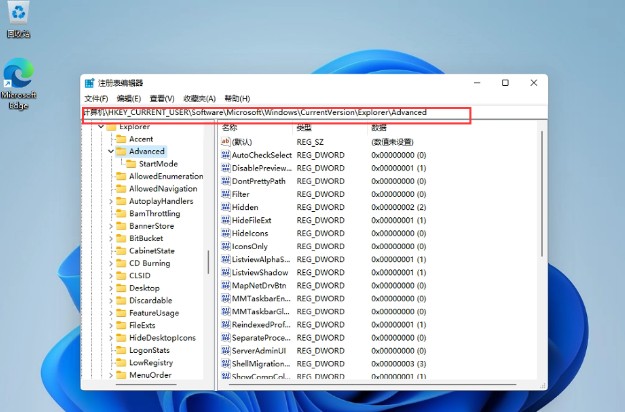The width and height of the screenshot is (625, 412).
Task: Click the REG_SZ type cell
Action: coord(310,142)
